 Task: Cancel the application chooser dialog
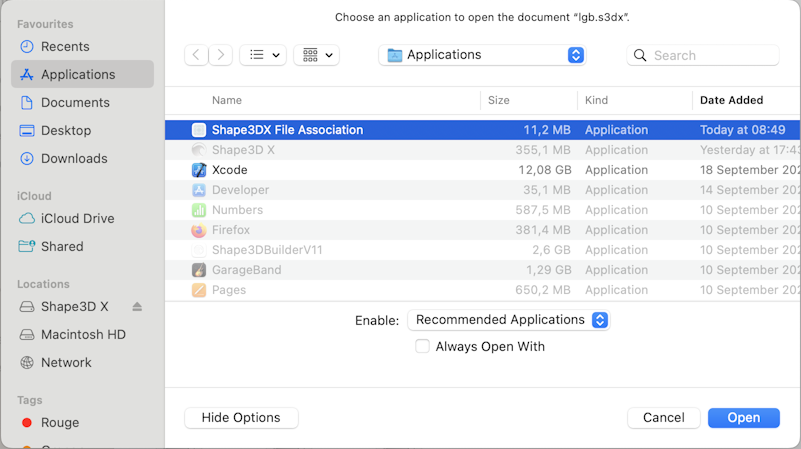coord(664,418)
